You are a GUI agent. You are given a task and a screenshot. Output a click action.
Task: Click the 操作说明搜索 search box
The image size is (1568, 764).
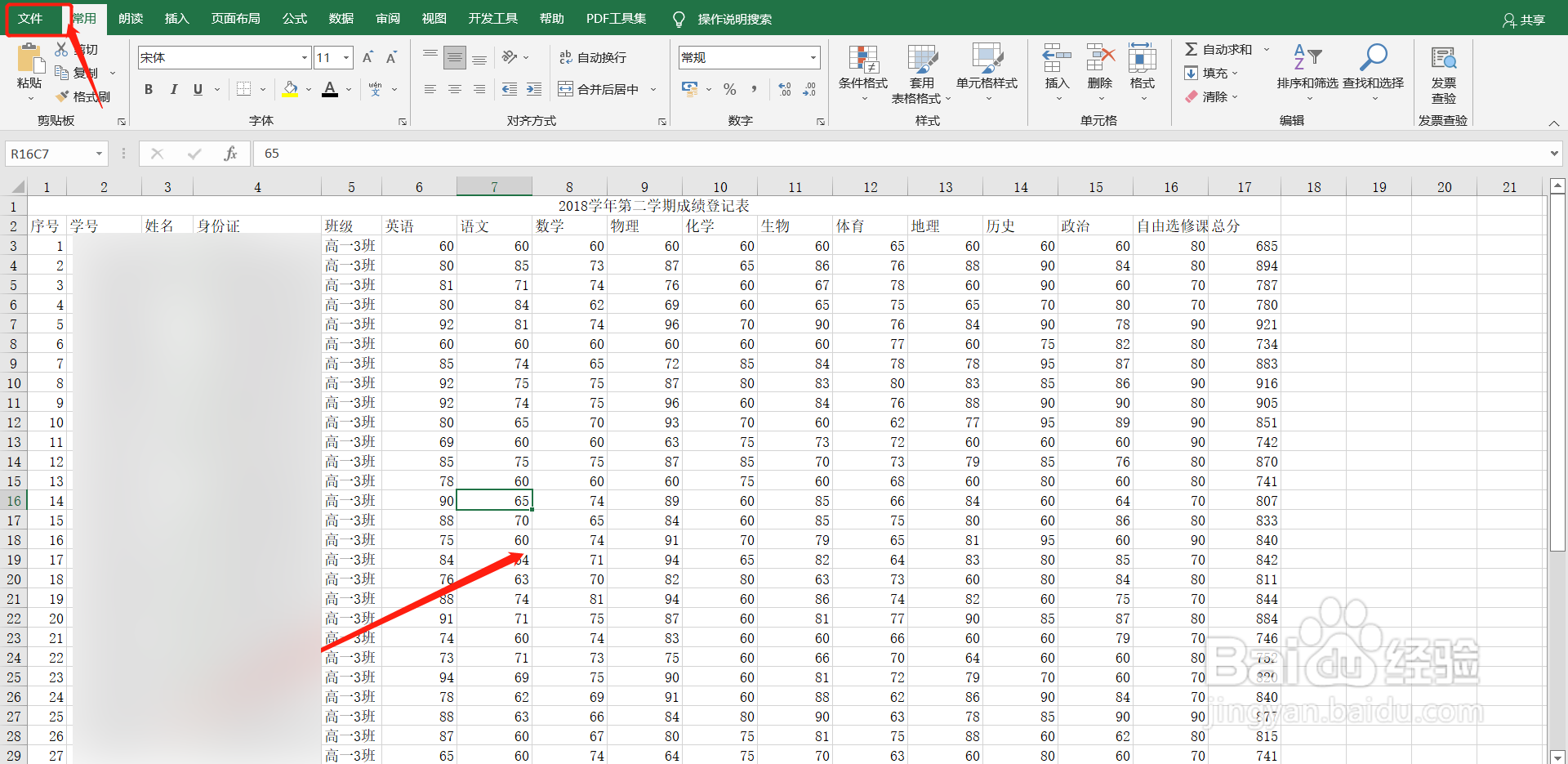[x=734, y=19]
